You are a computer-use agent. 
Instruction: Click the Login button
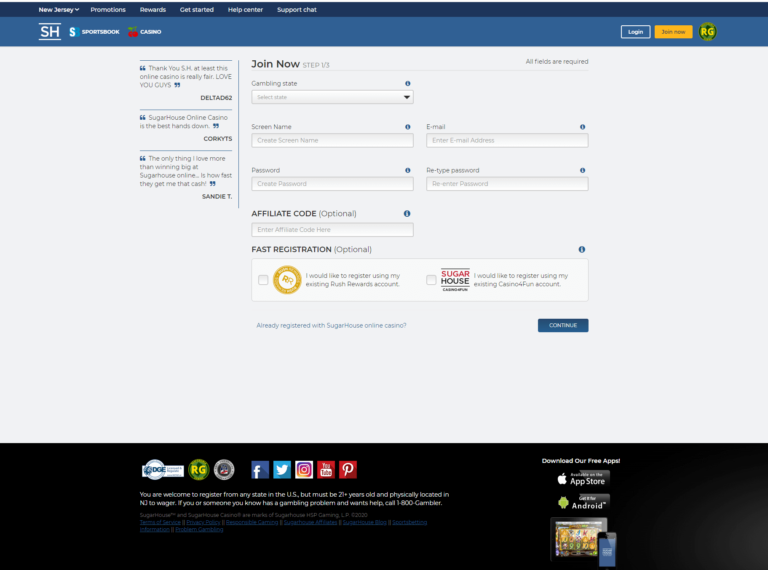[635, 32]
